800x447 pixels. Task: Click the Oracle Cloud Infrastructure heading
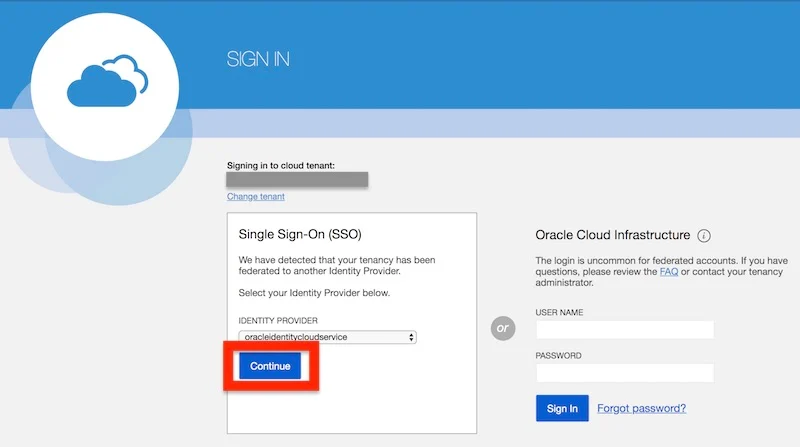tap(613, 236)
